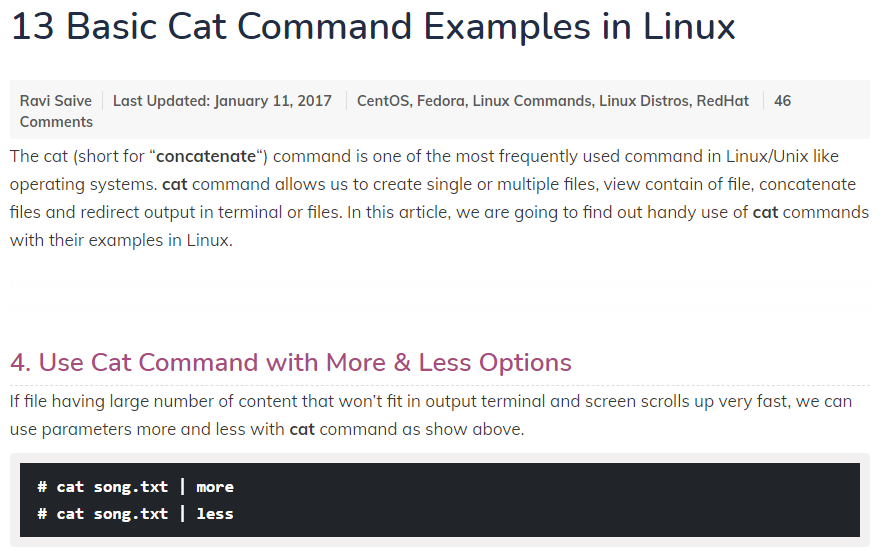The image size is (885, 553).
Task: Click the Last Updated January 11, 2017 date
Action: tap(222, 101)
